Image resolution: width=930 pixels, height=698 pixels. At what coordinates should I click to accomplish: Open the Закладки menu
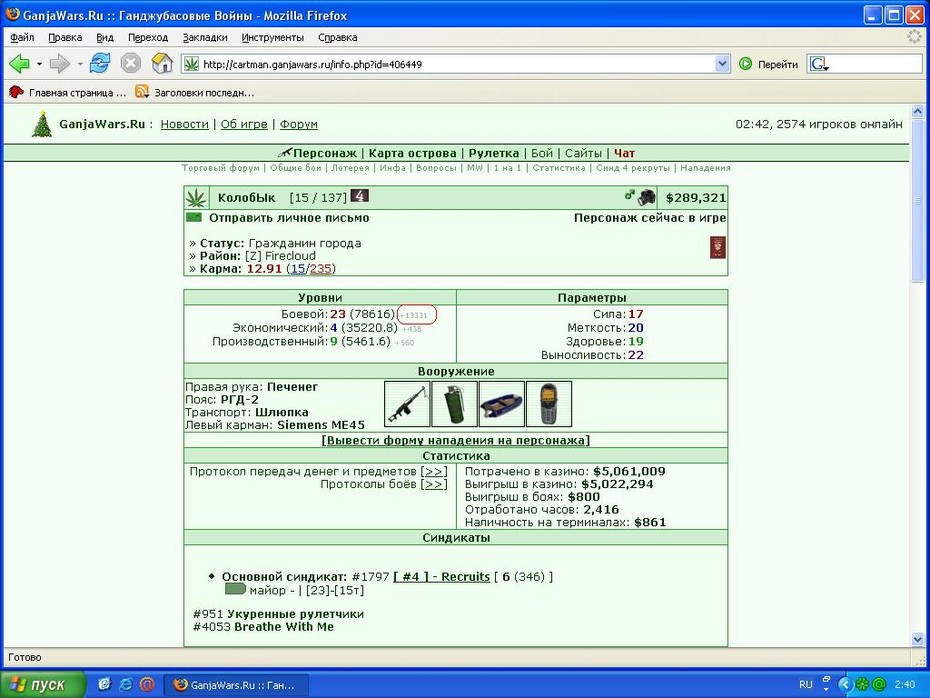pos(205,37)
